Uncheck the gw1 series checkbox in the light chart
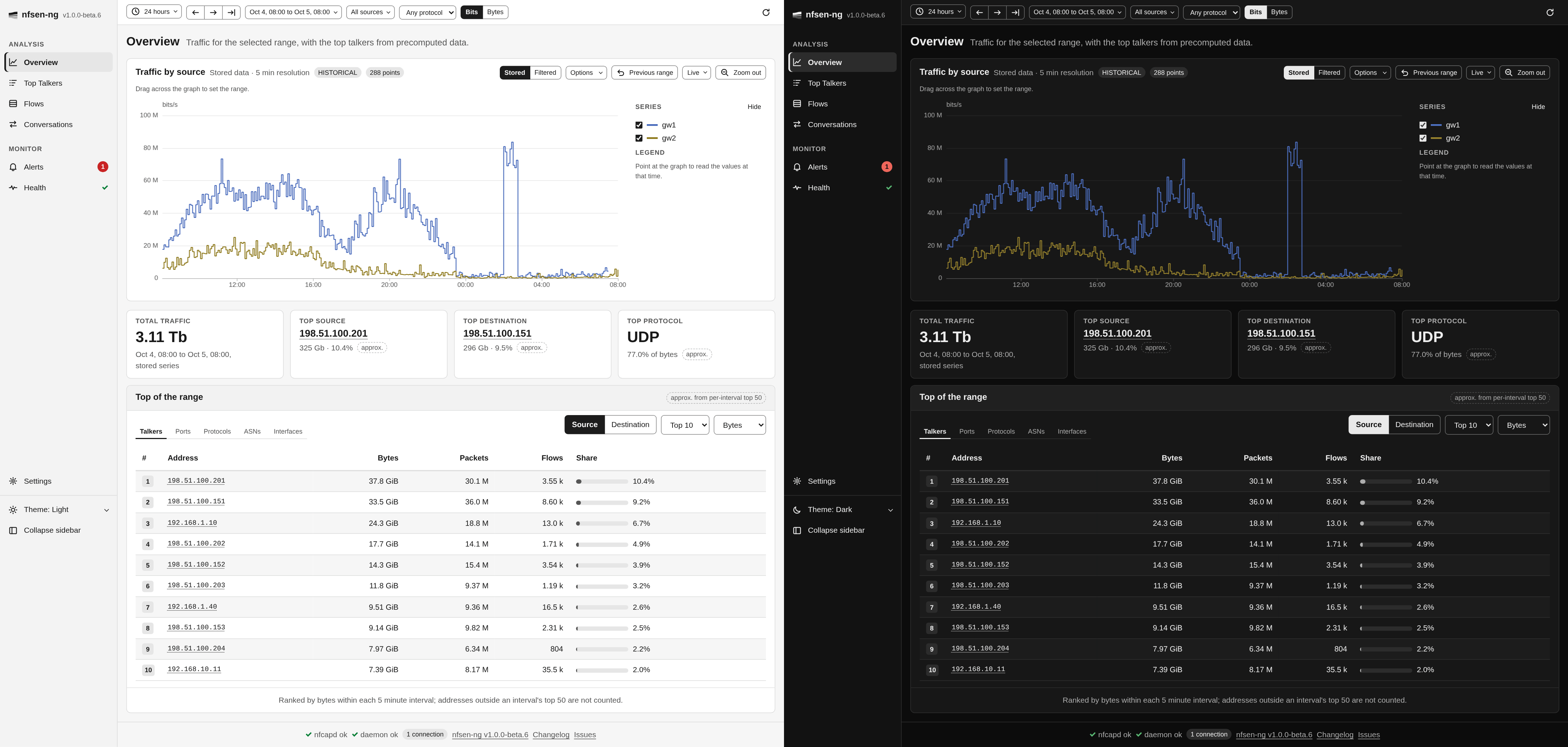Screen dimensions: 1568x747 click(638, 125)
